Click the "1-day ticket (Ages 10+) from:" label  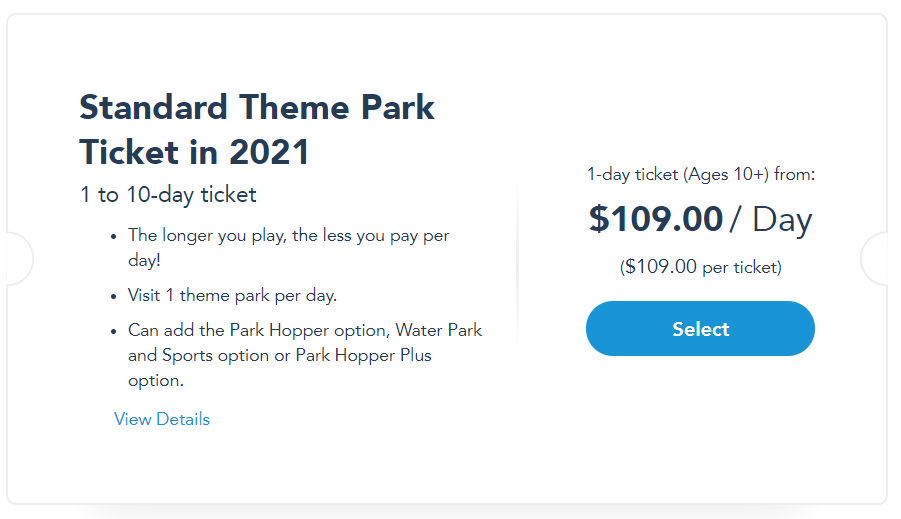tap(700, 174)
